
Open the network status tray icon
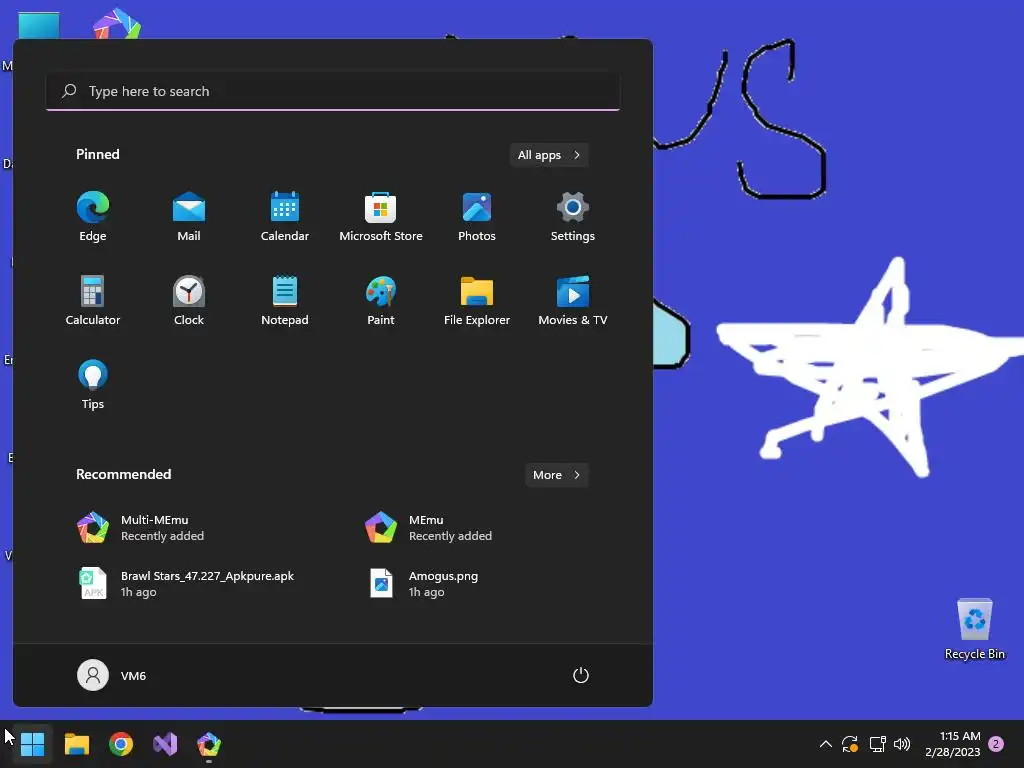point(877,744)
